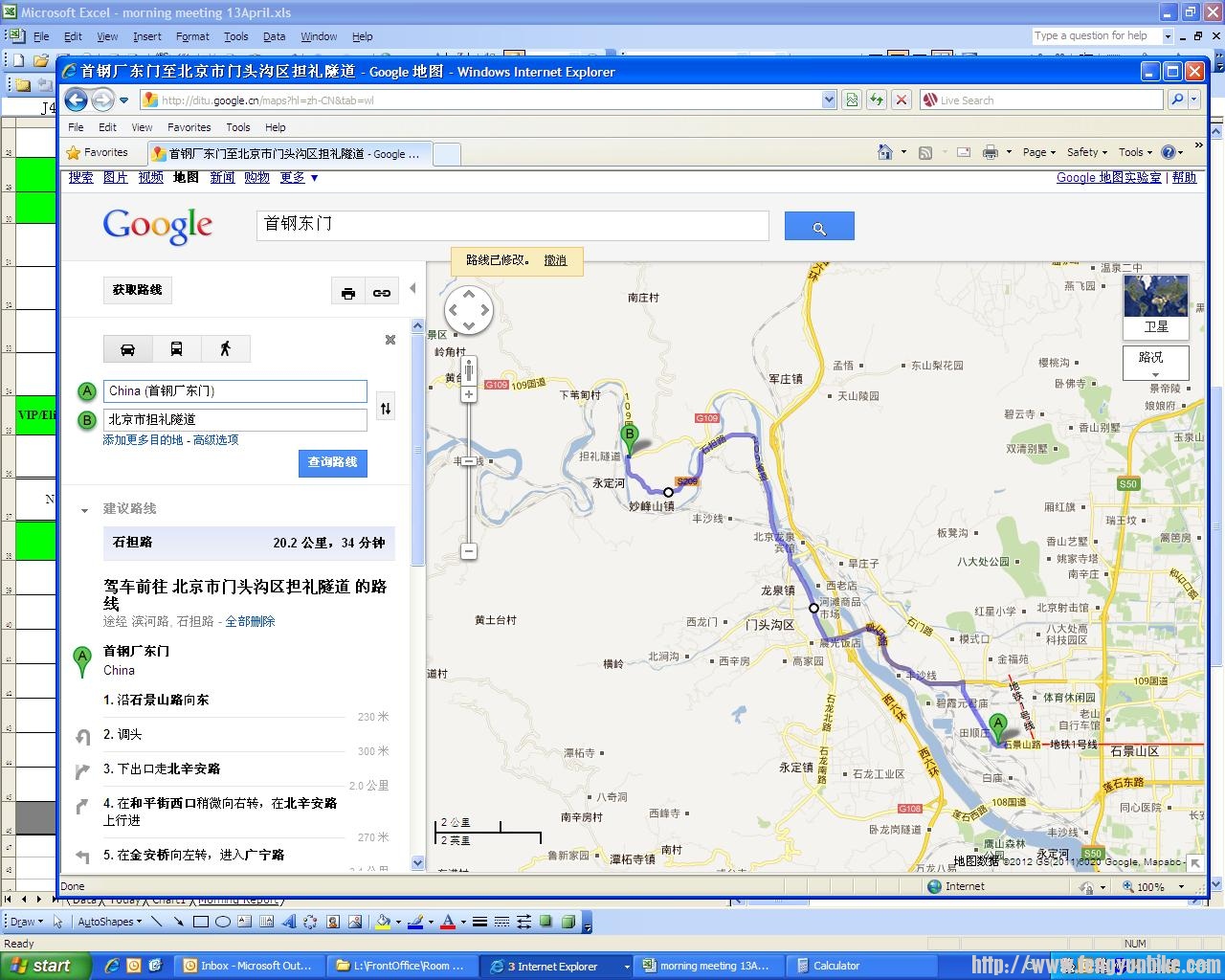Click the map zoom slider handle
Screen dimensions: 1225x980
click(469, 461)
